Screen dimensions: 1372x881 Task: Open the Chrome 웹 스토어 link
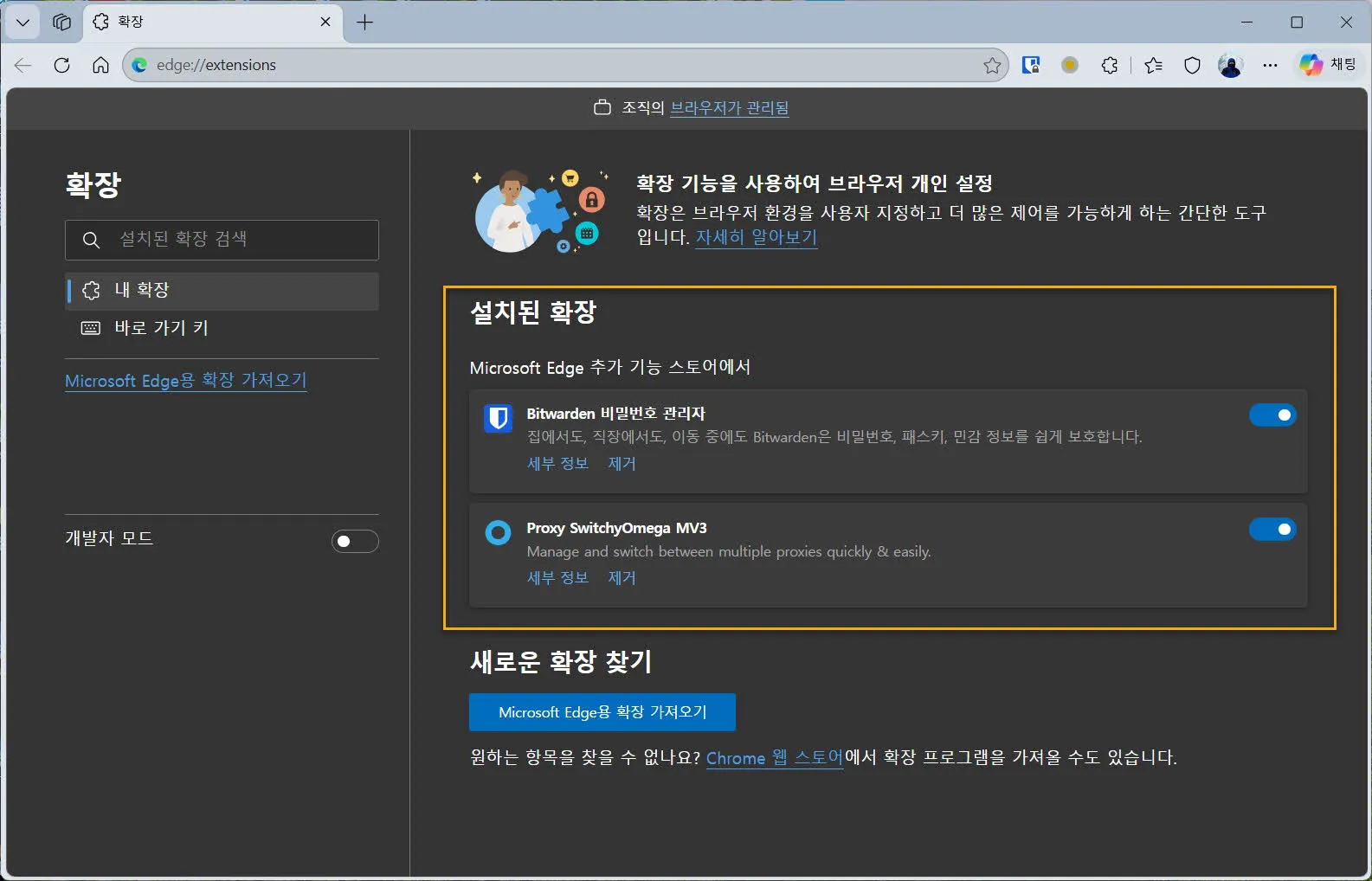775,758
